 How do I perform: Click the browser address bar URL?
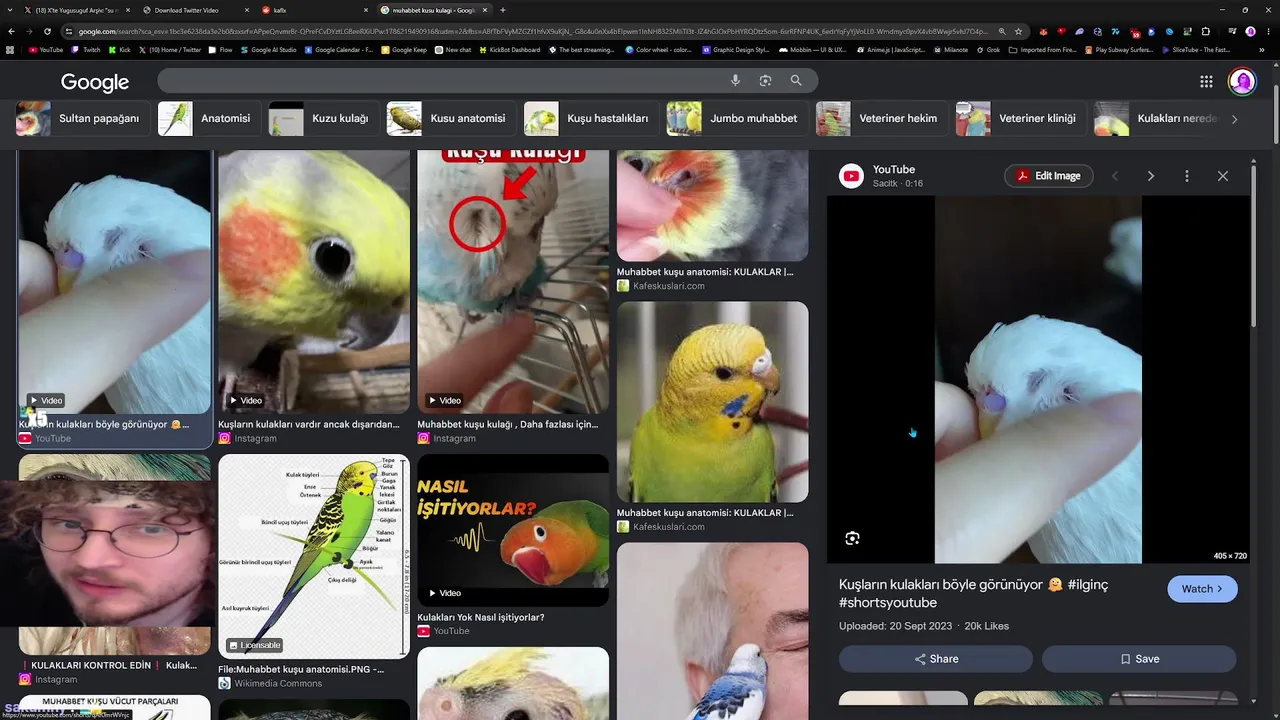coord(530,31)
